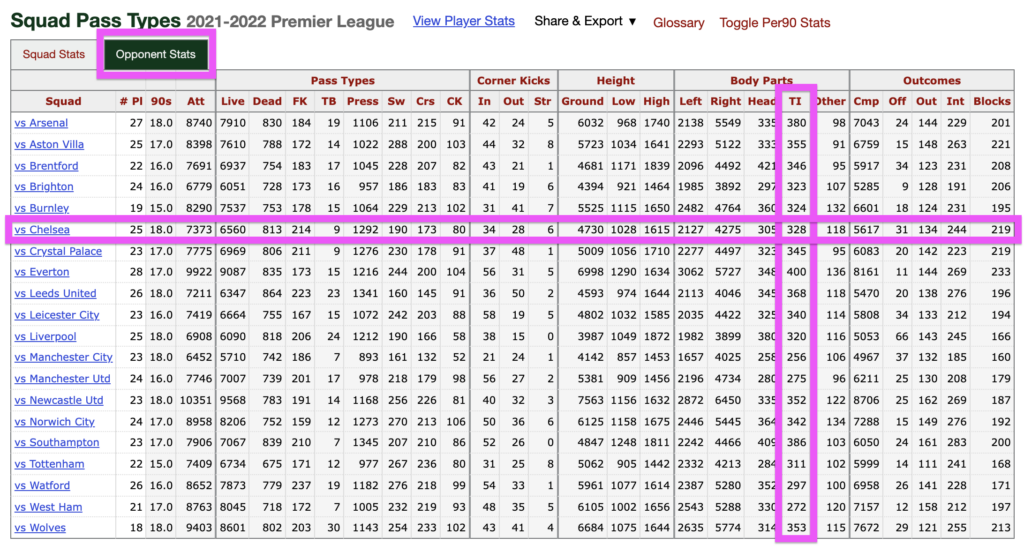Sort by the Ground column header
The image size is (1024, 551).
tap(583, 101)
